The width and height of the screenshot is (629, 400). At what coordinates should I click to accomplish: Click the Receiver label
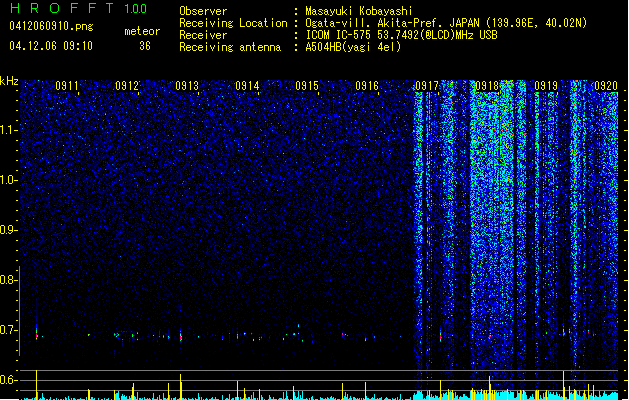coord(203,35)
